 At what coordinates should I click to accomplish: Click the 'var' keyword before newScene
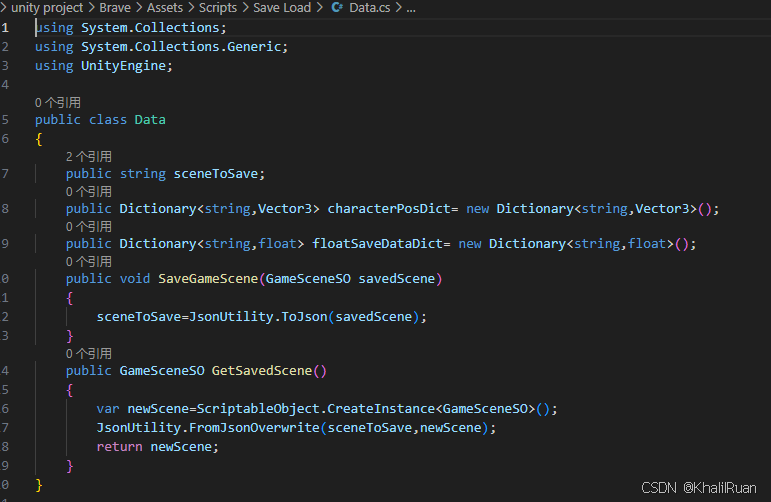coord(108,409)
